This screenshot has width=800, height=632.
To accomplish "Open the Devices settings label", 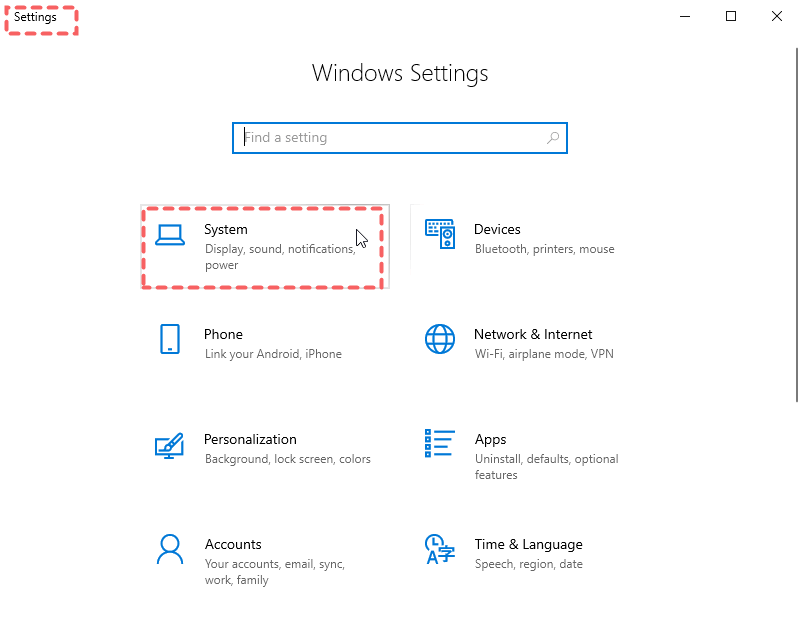I will [x=497, y=230].
